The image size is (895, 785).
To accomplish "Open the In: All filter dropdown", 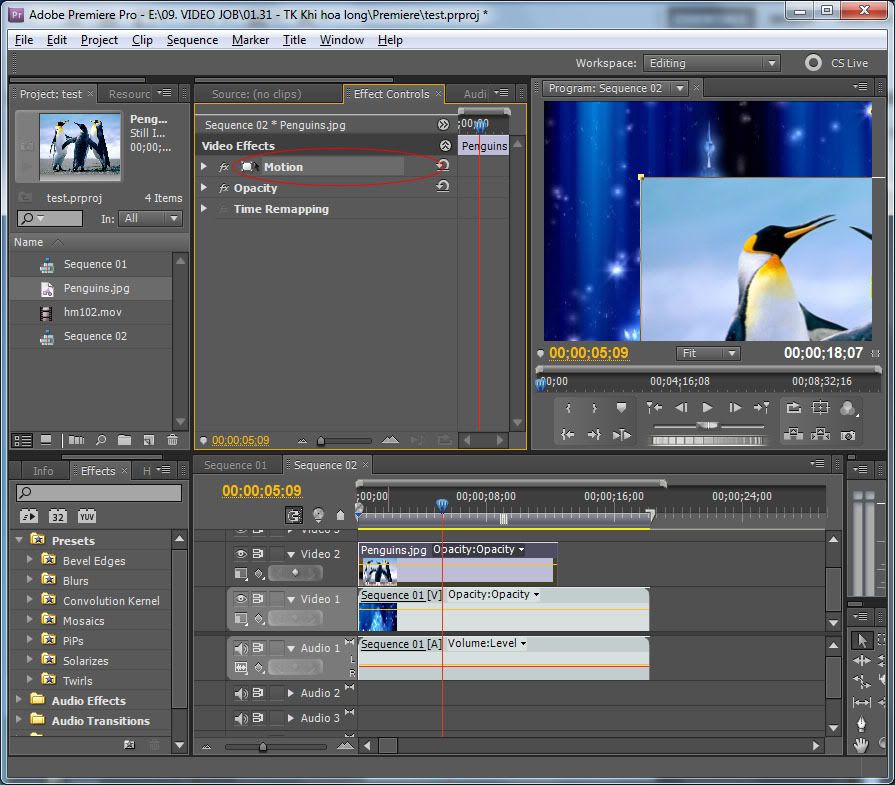I will pyautogui.click(x=150, y=218).
